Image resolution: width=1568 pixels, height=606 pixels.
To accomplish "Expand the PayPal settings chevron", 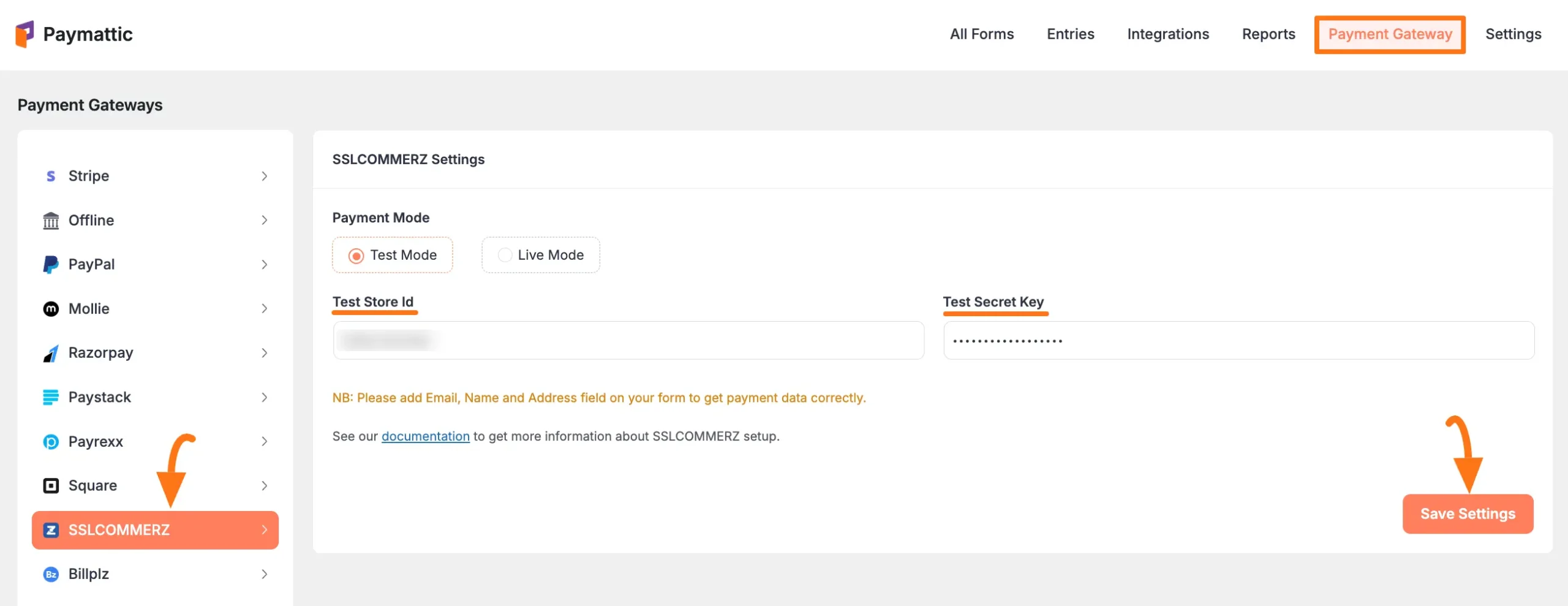I will click(265, 264).
